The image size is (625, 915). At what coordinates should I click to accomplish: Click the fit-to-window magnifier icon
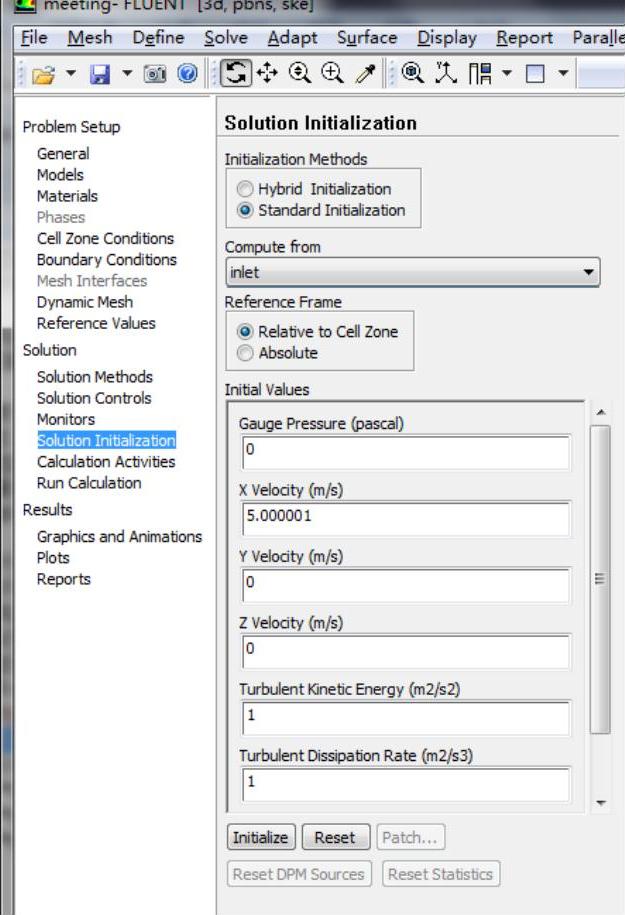point(410,75)
